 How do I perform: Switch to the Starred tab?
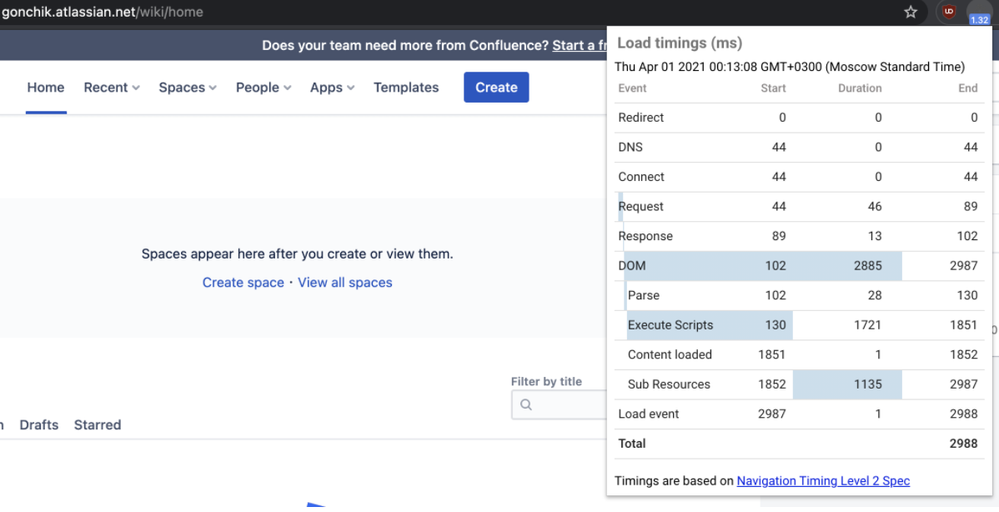[x=97, y=425]
